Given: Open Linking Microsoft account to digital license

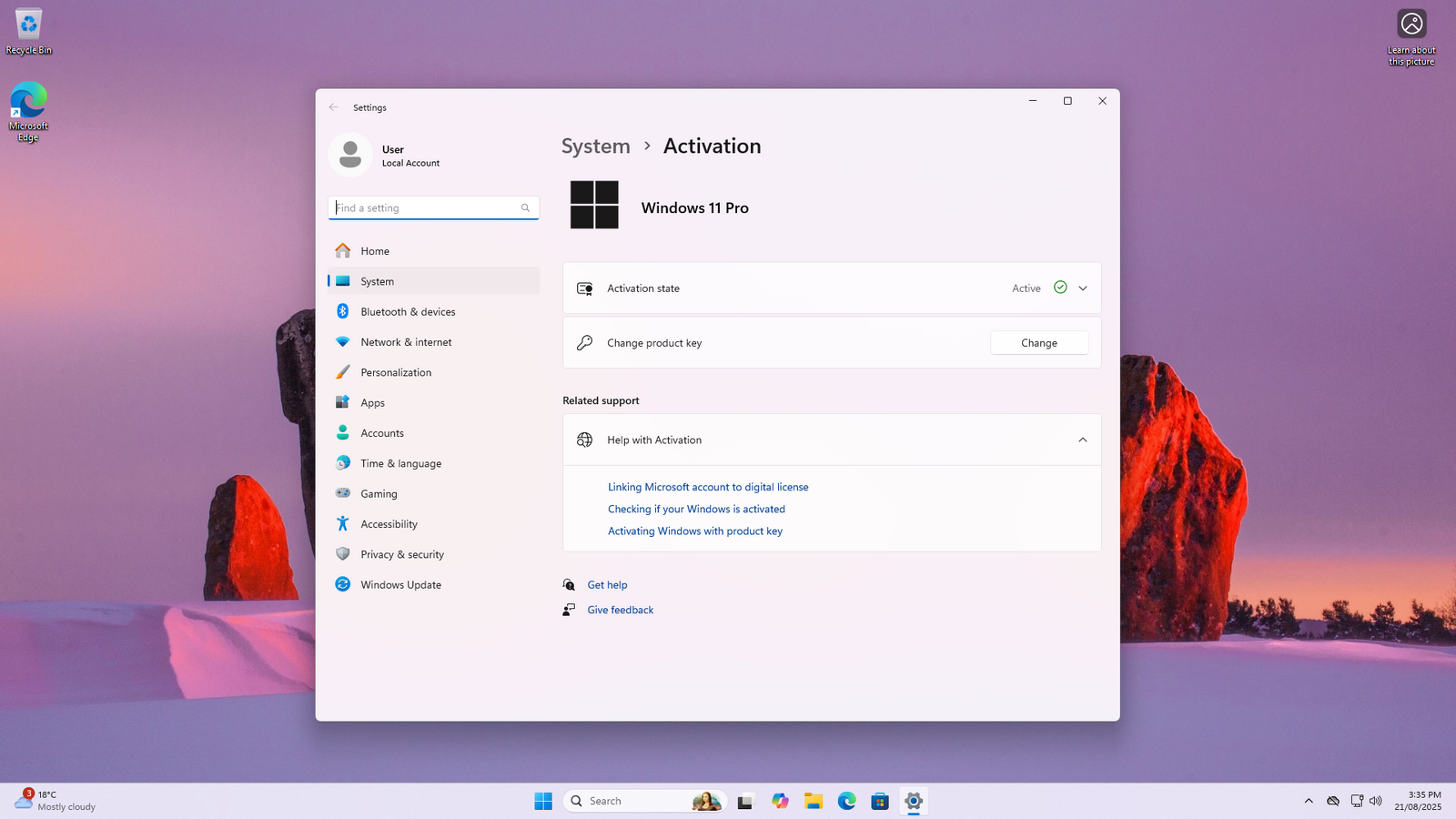Looking at the screenshot, I should pyautogui.click(x=708, y=487).
